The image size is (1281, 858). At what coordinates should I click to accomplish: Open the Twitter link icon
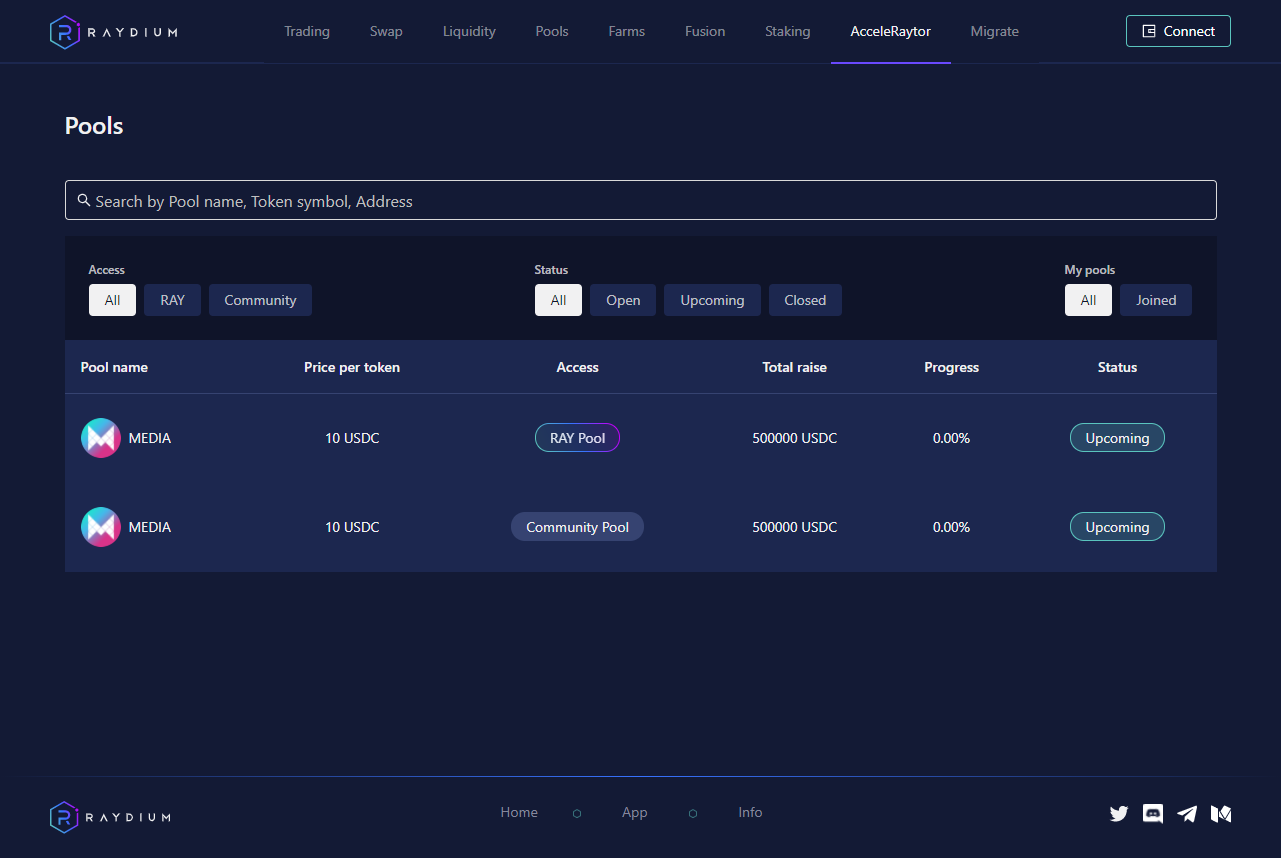pyautogui.click(x=1119, y=814)
